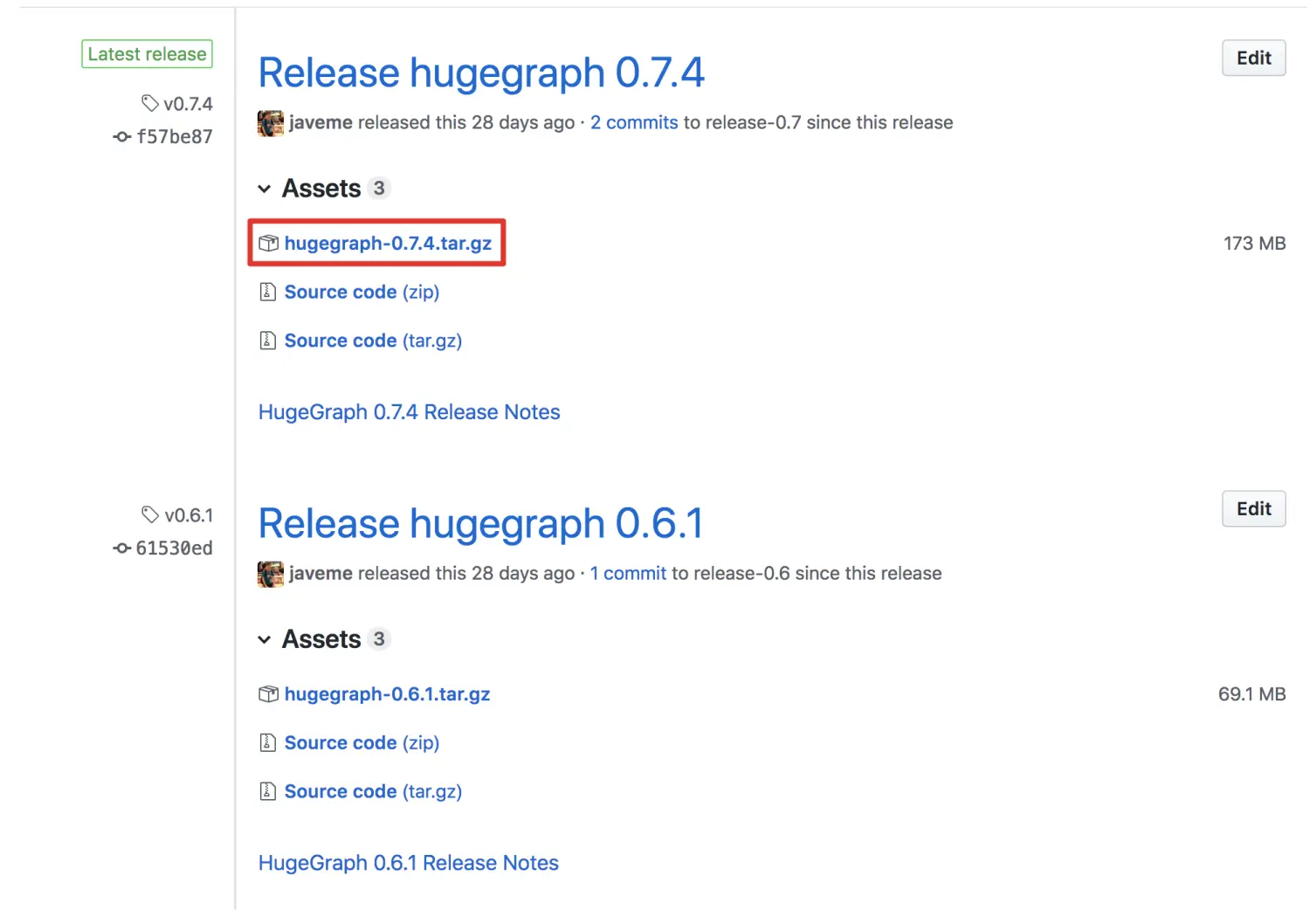Image resolution: width=1310 pixels, height=924 pixels.
Task: Download Source code (tar.gz) for 0.6.1
Action: (373, 792)
